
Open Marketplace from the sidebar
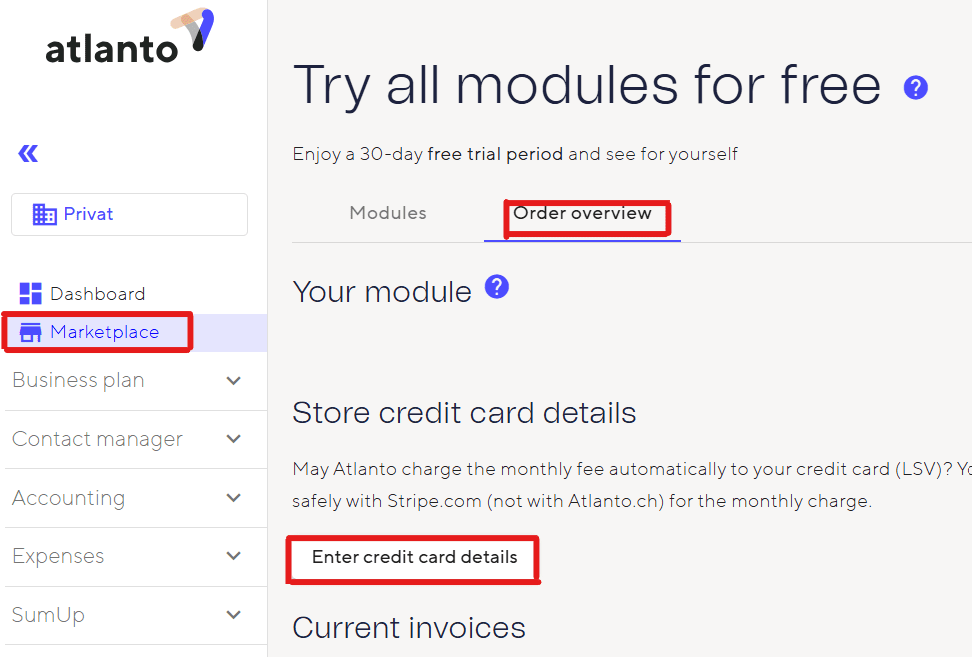(104, 332)
